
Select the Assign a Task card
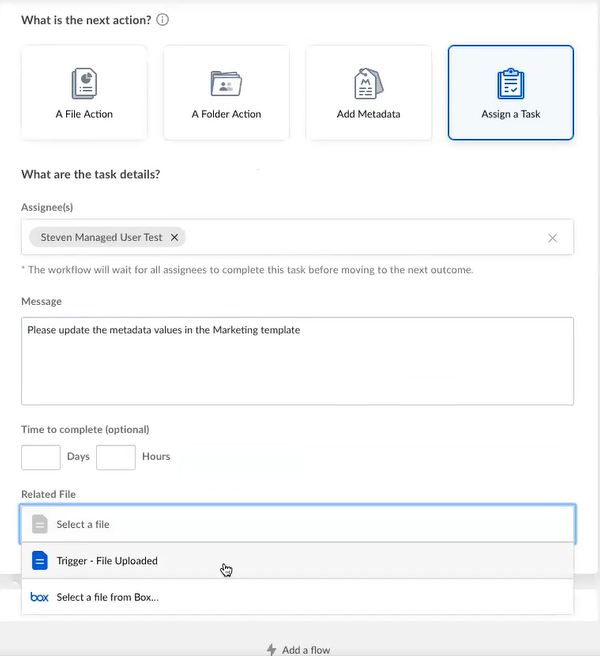510,92
